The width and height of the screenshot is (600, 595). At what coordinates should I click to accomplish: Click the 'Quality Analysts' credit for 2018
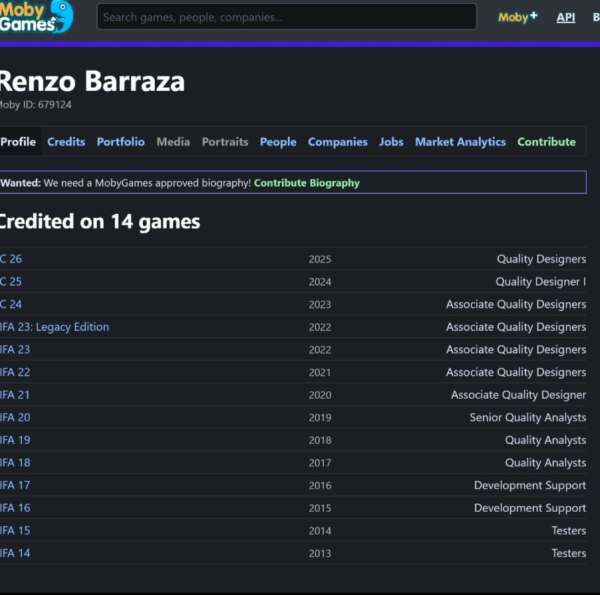click(x=546, y=440)
